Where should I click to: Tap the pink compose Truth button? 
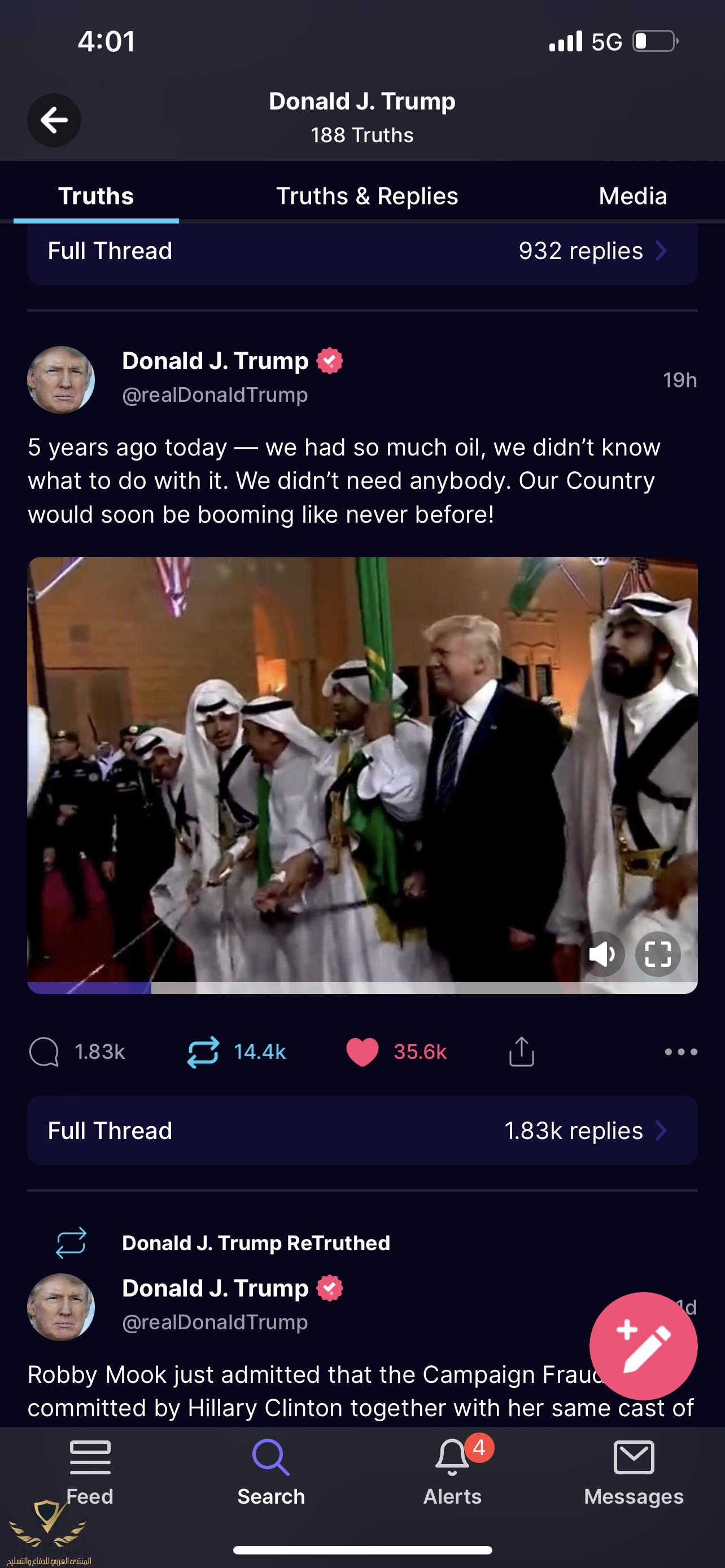644,1346
